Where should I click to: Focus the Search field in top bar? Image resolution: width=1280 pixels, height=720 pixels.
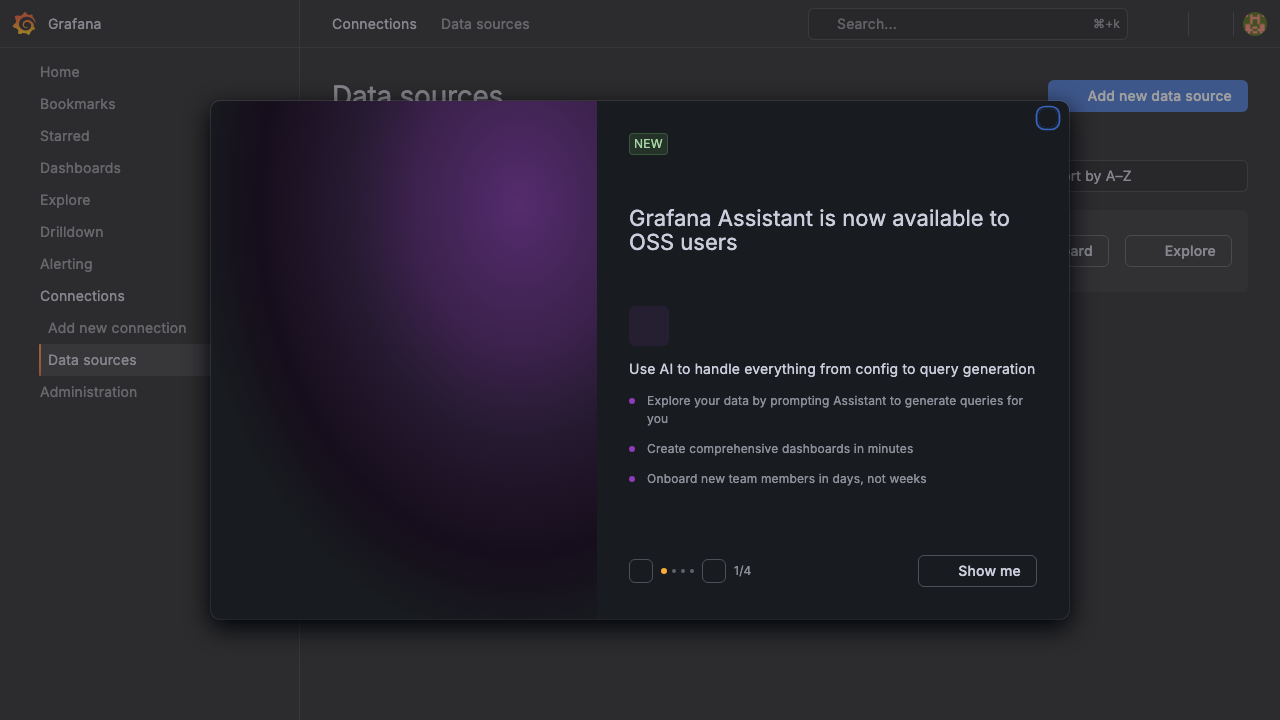968,24
